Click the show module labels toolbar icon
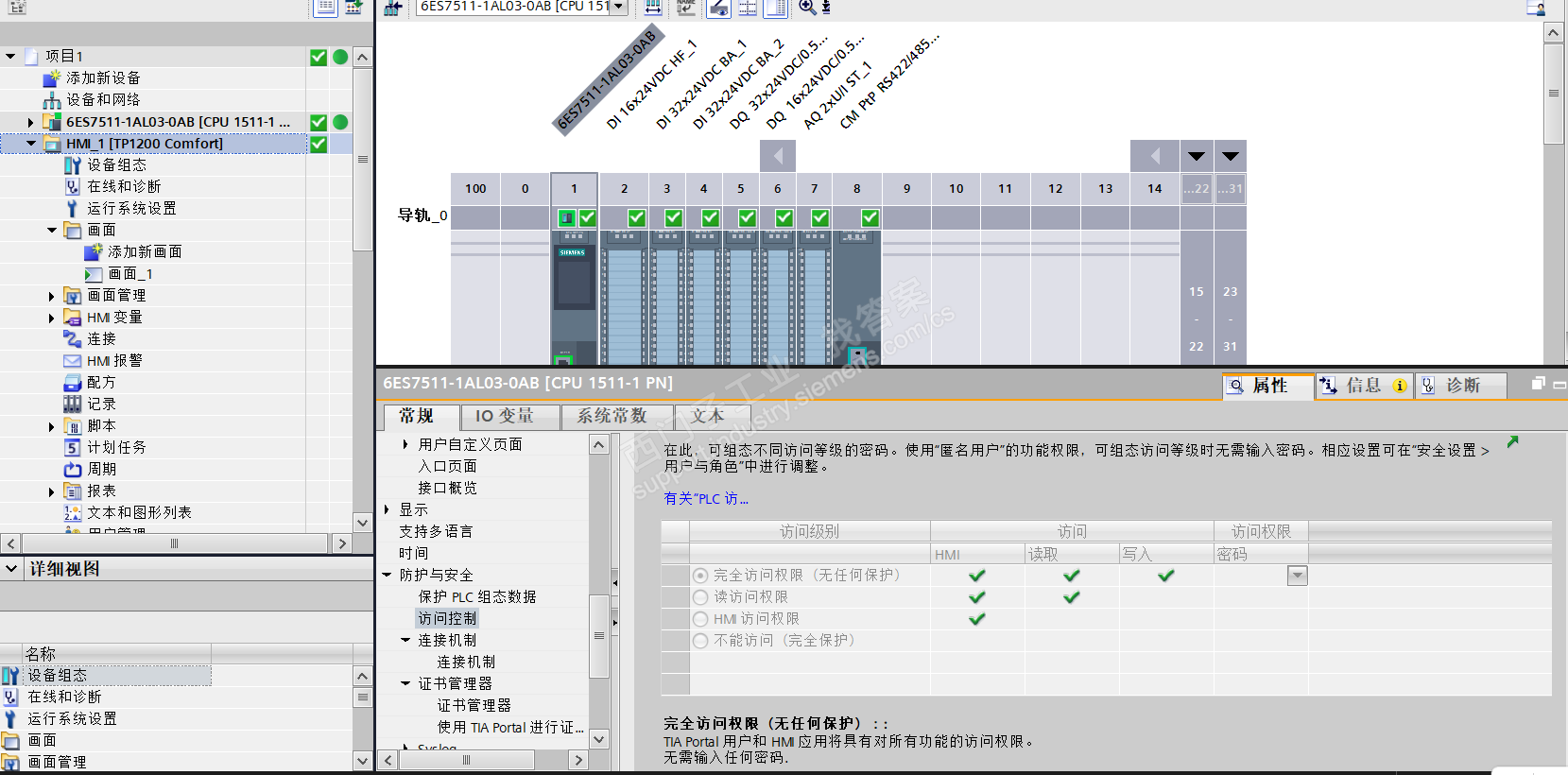This screenshot has width=1568, height=775. 717,8
